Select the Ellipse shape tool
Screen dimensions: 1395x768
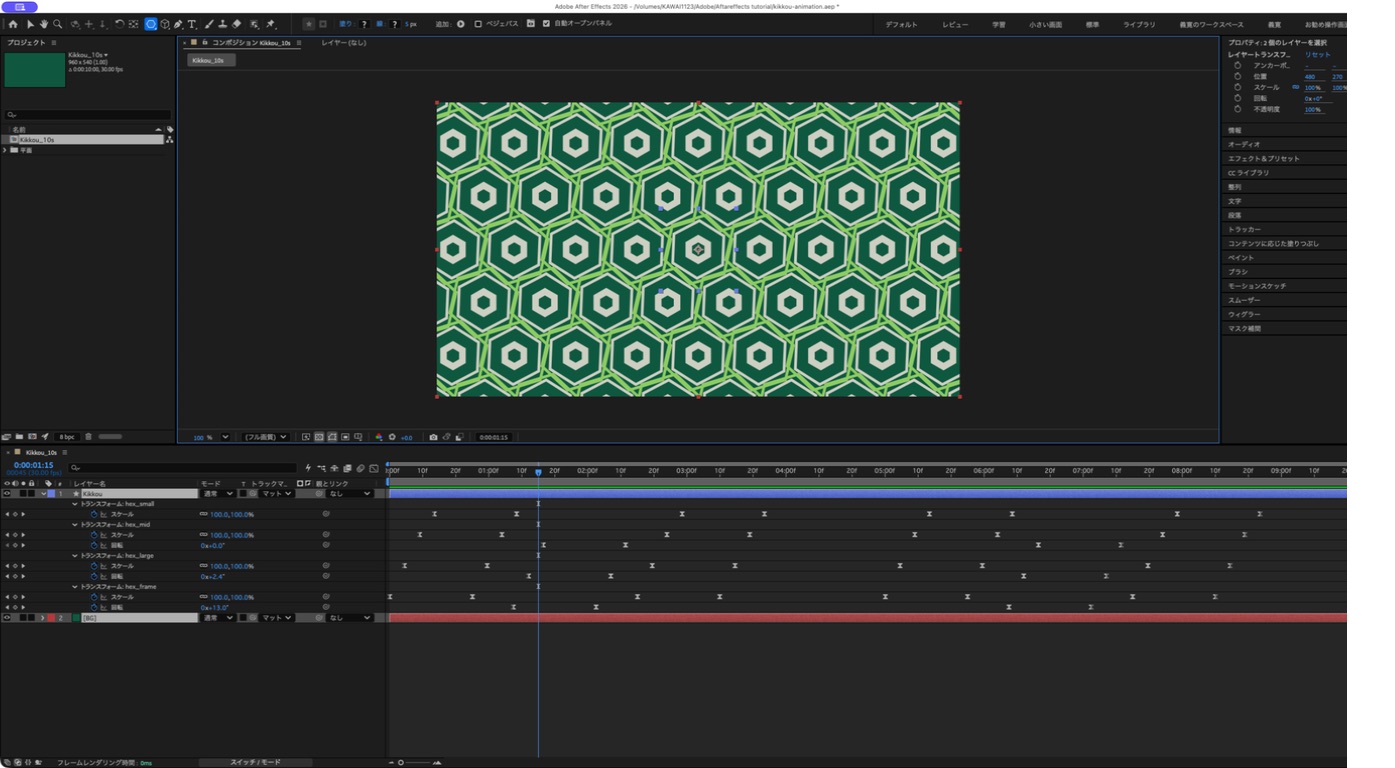tap(151, 24)
